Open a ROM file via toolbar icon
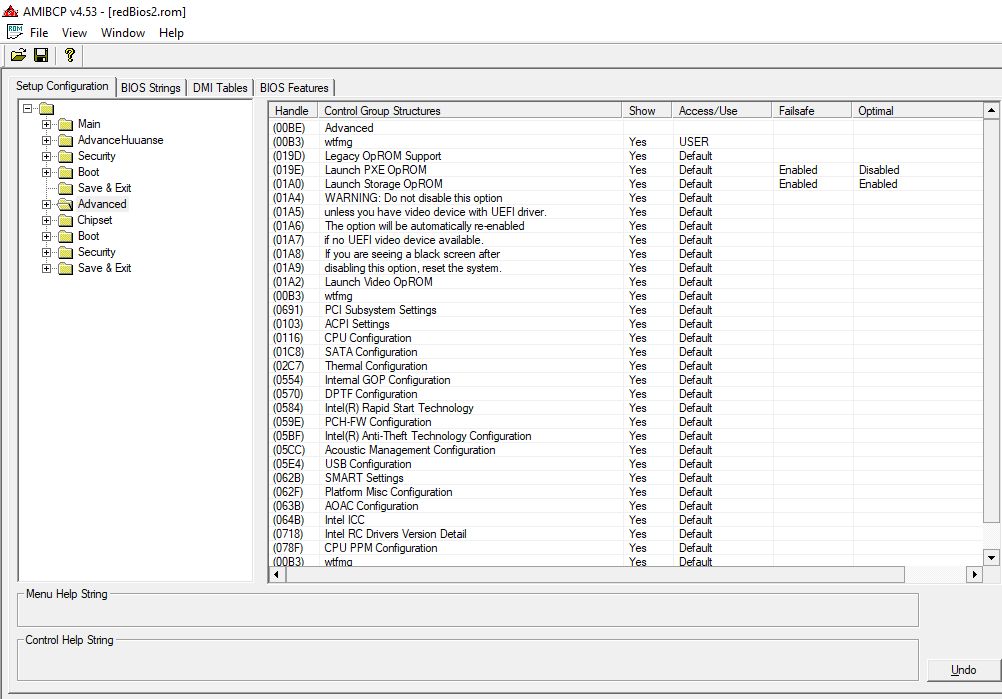 point(19,56)
